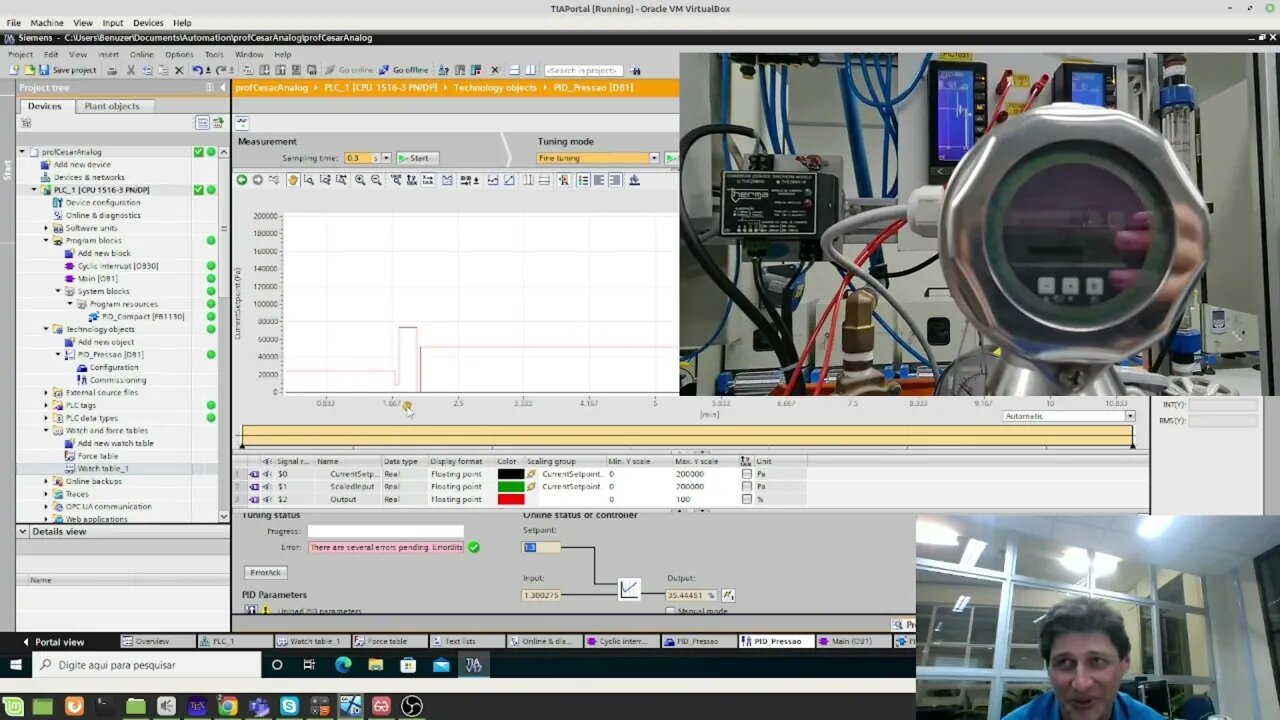The image size is (1280, 720).
Task: Collapse the Details view panel
Action: [x=23, y=531]
